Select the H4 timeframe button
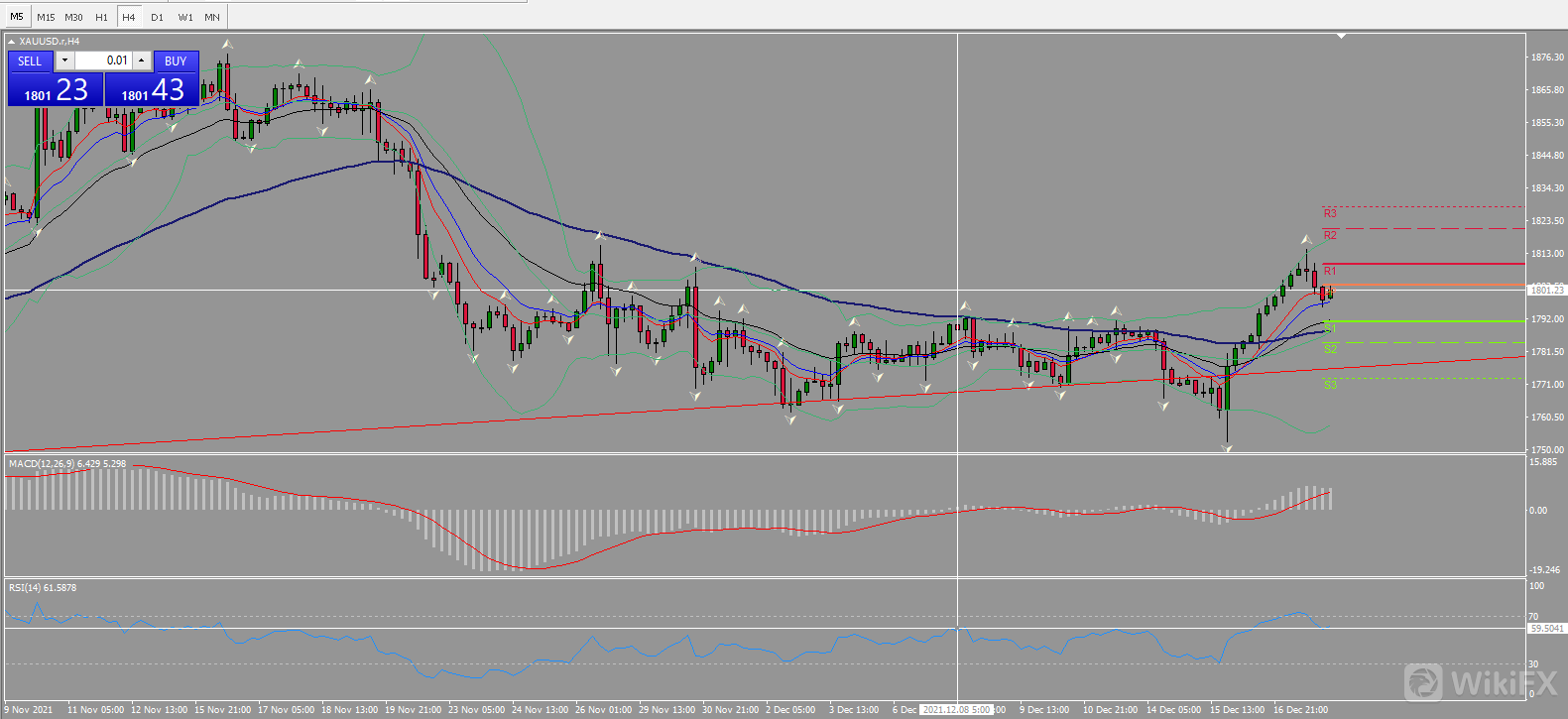Viewport: 1568px width, 719px height. (129, 17)
